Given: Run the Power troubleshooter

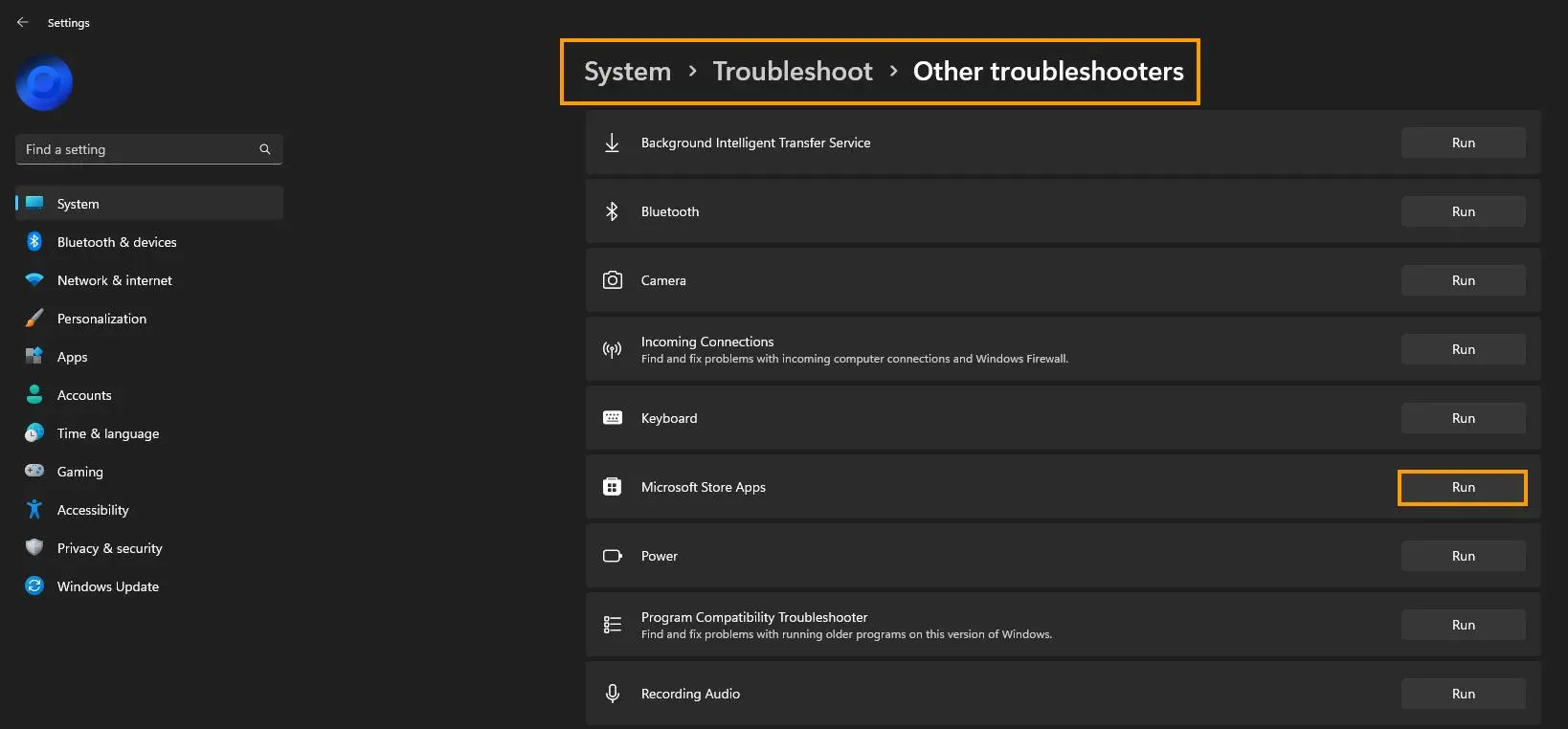Looking at the screenshot, I should coord(1463,556).
